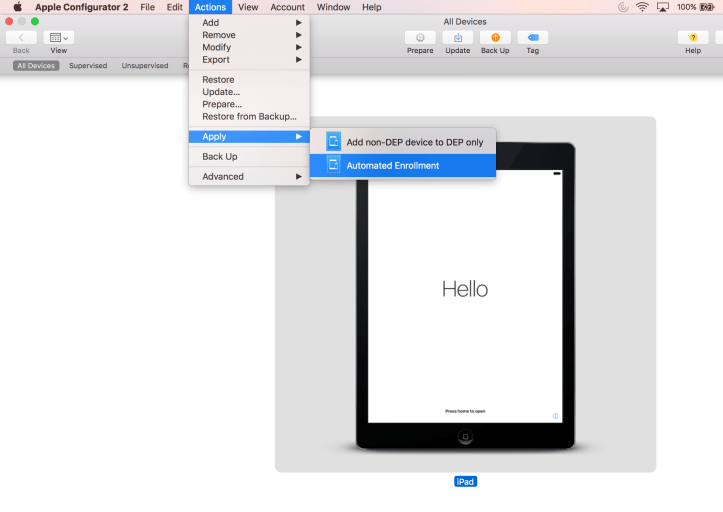Click the Add non-DEP device blueprint icon
The image size is (723, 512).
tap(333, 142)
